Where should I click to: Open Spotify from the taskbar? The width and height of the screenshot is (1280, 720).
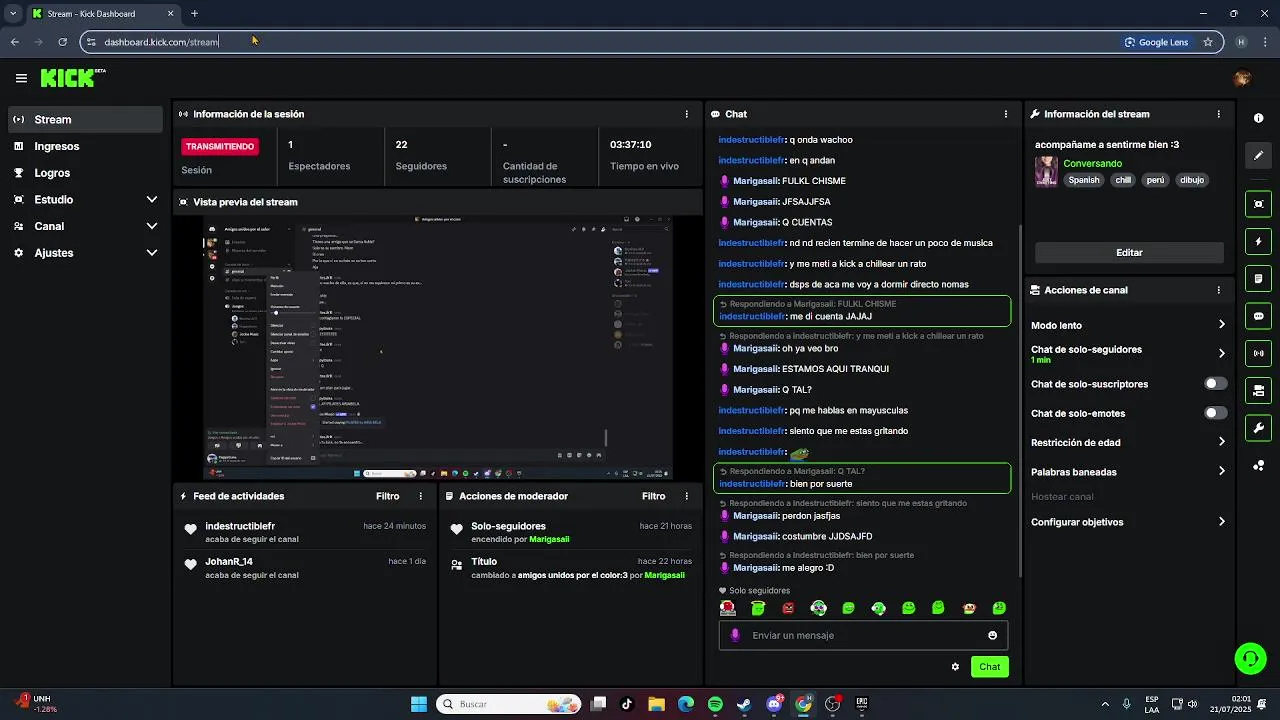(715, 704)
